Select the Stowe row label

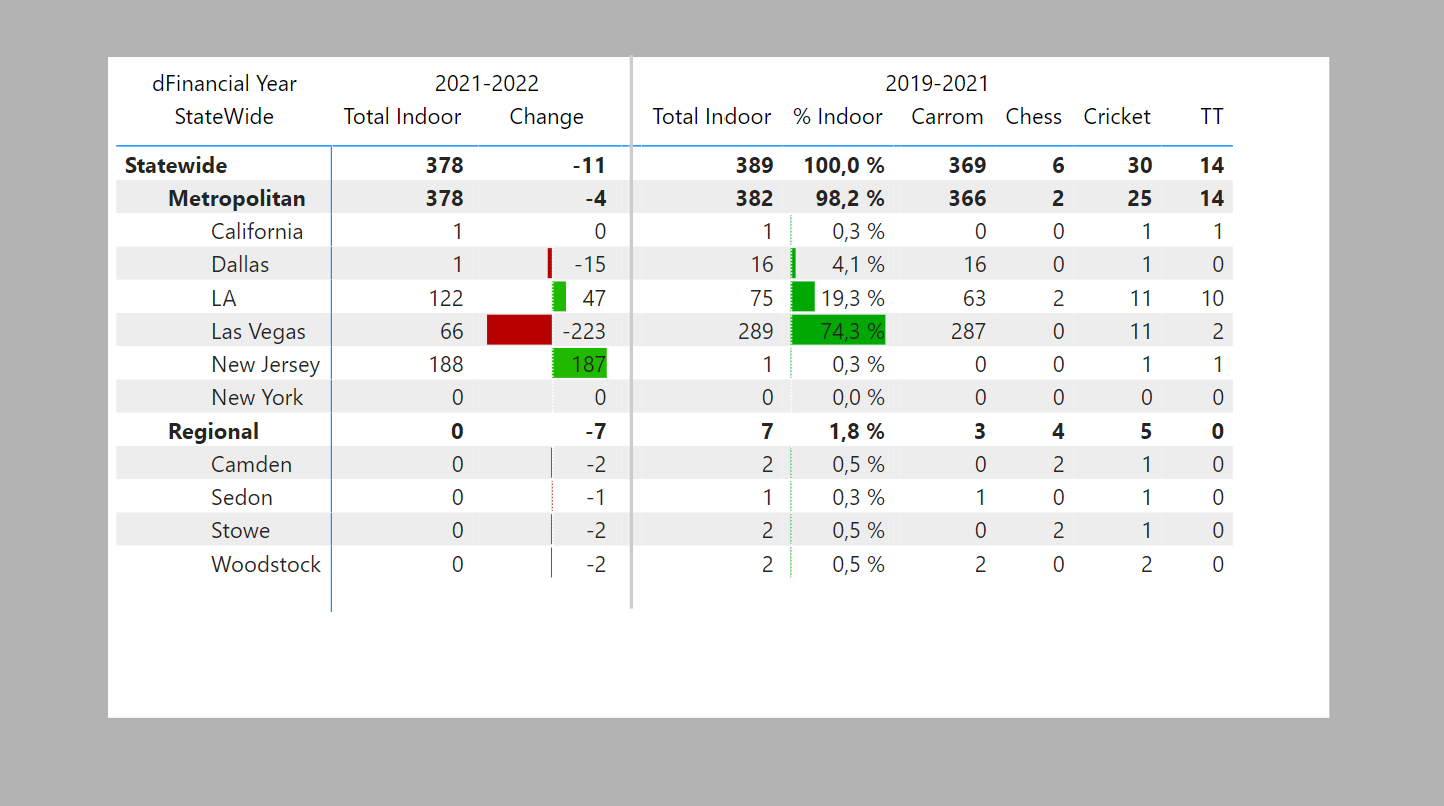pyautogui.click(x=241, y=530)
